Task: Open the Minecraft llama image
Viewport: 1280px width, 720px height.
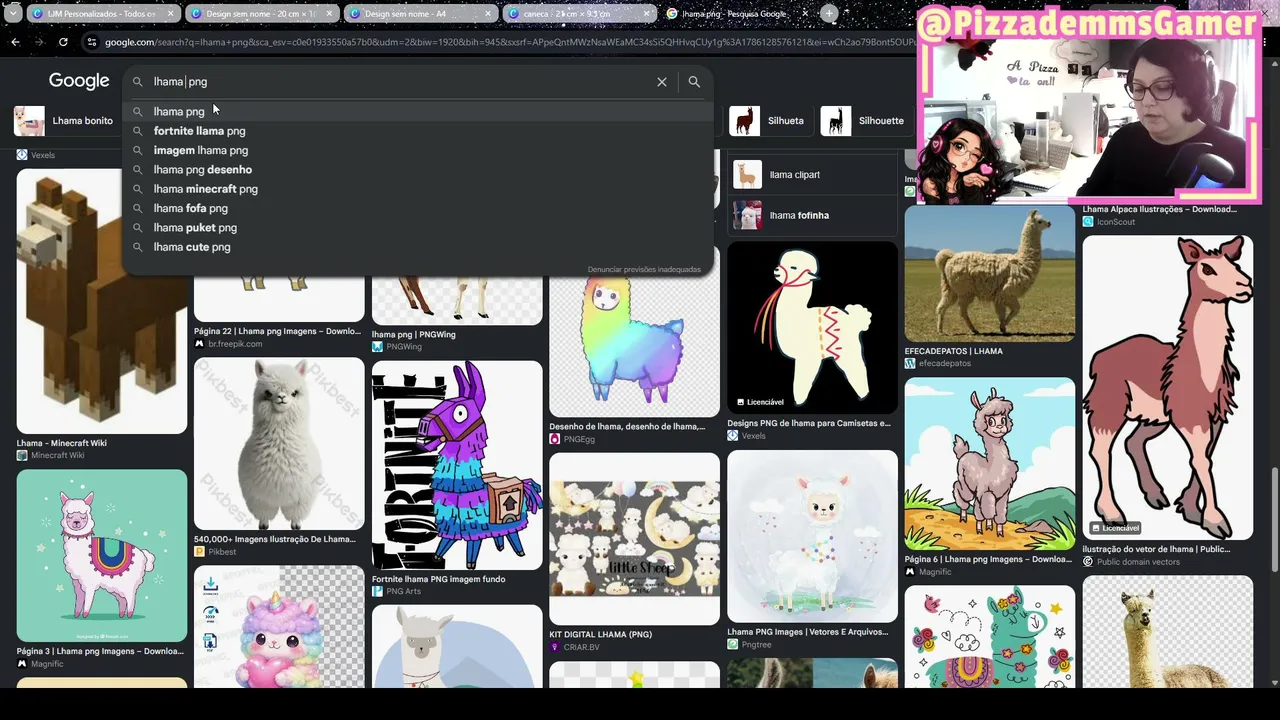Action: point(102,301)
